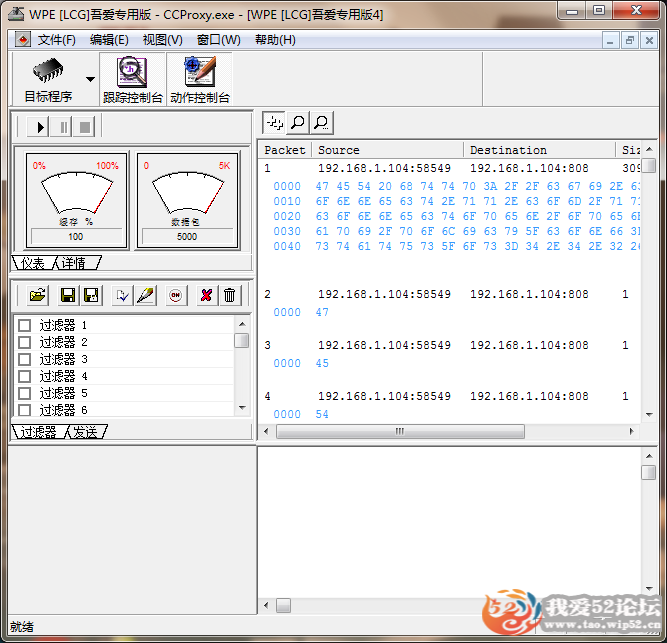The width and height of the screenshot is (667, 643).
Task: Open the 窗口(W) menu
Action: pos(219,40)
